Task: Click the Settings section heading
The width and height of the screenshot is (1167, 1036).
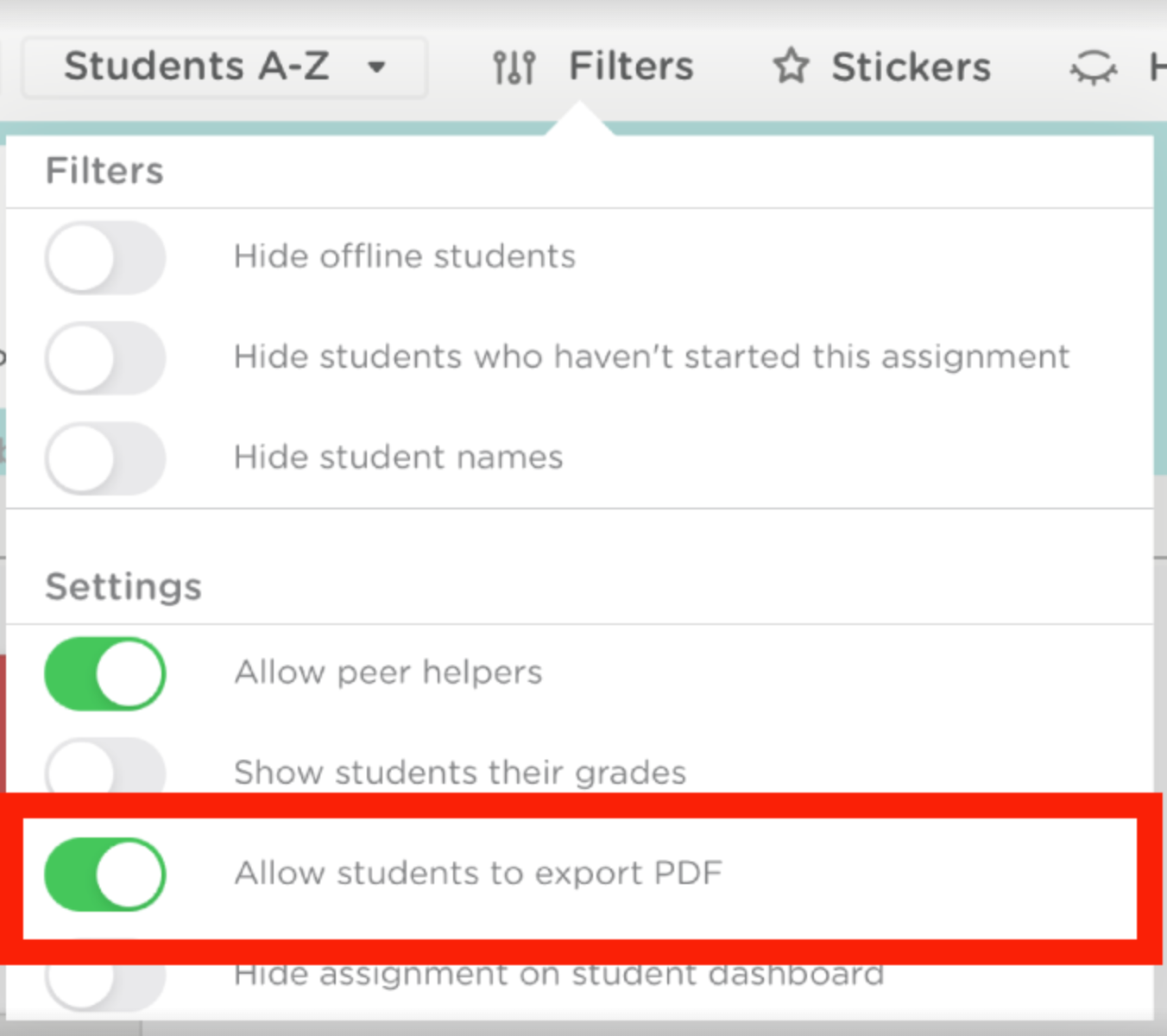Action: pos(123,587)
